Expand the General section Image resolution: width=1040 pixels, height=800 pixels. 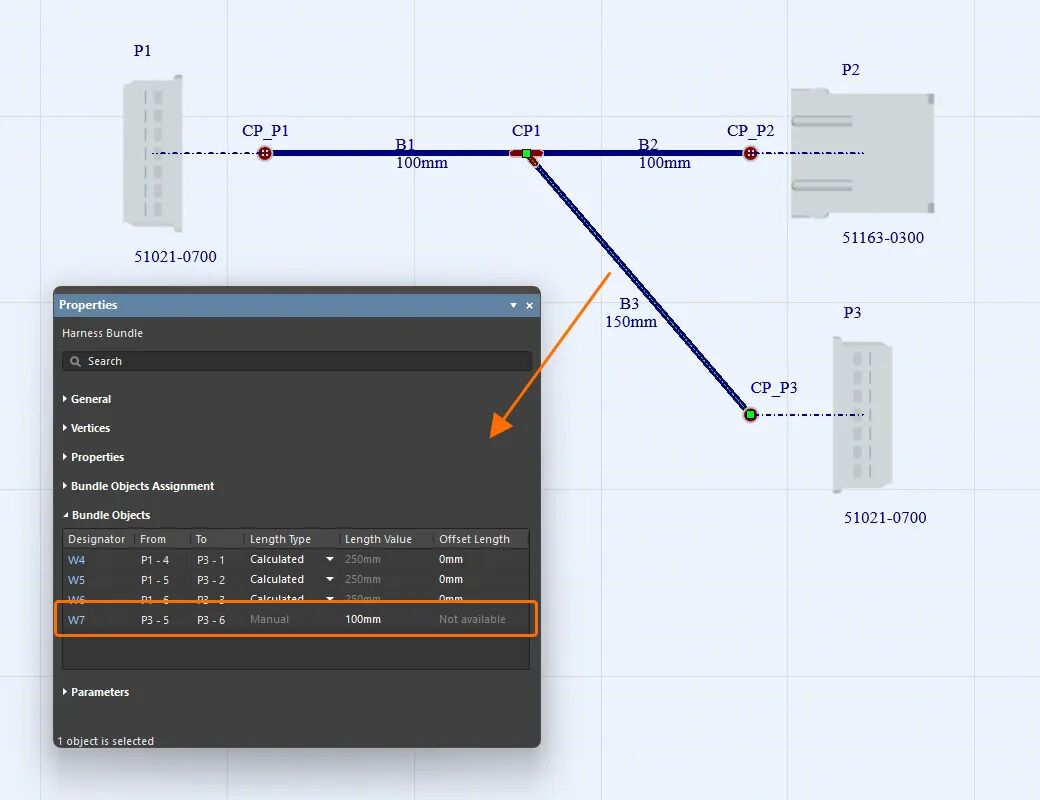point(88,398)
